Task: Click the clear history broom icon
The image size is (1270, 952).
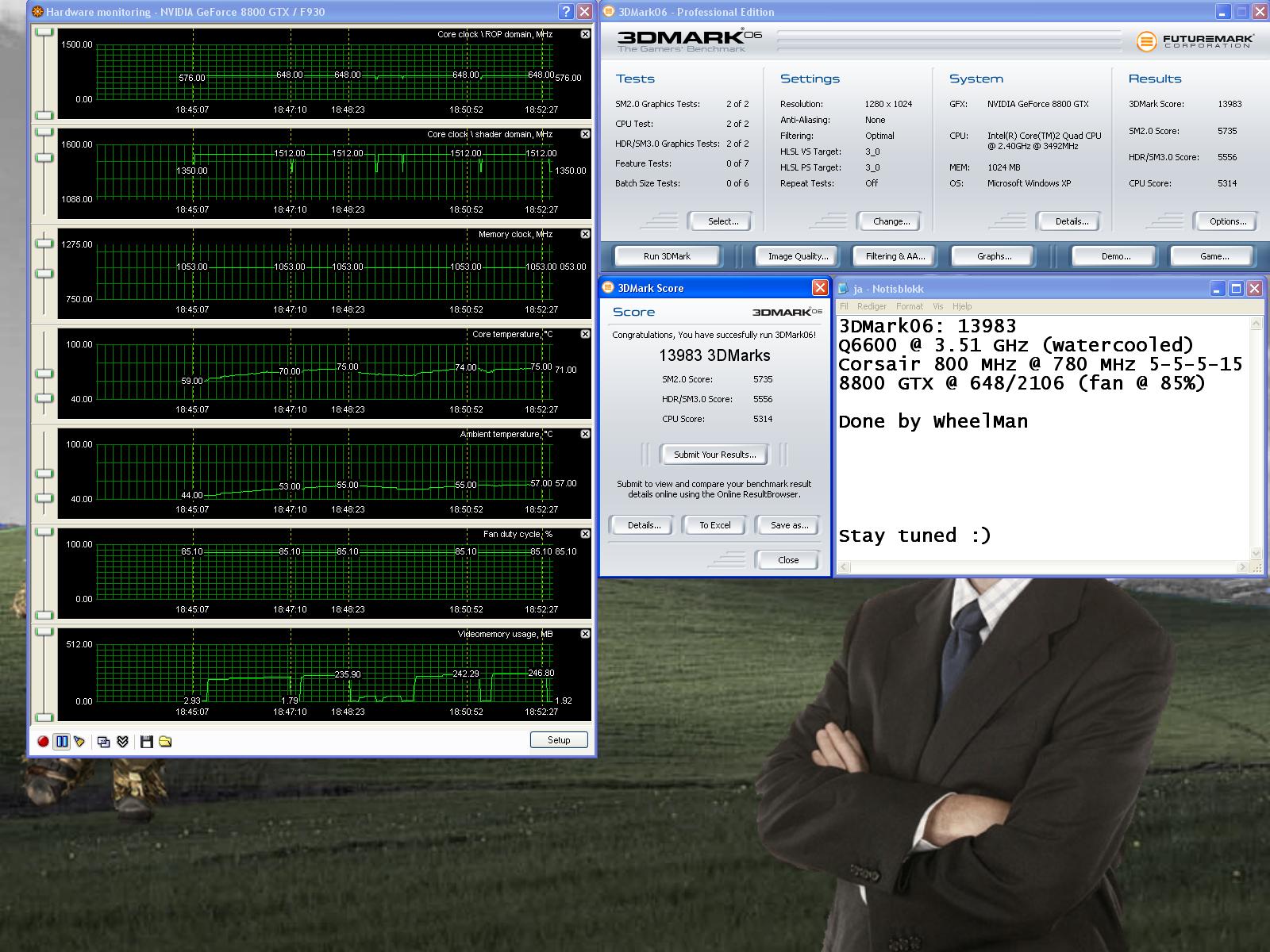Action: 79,742
